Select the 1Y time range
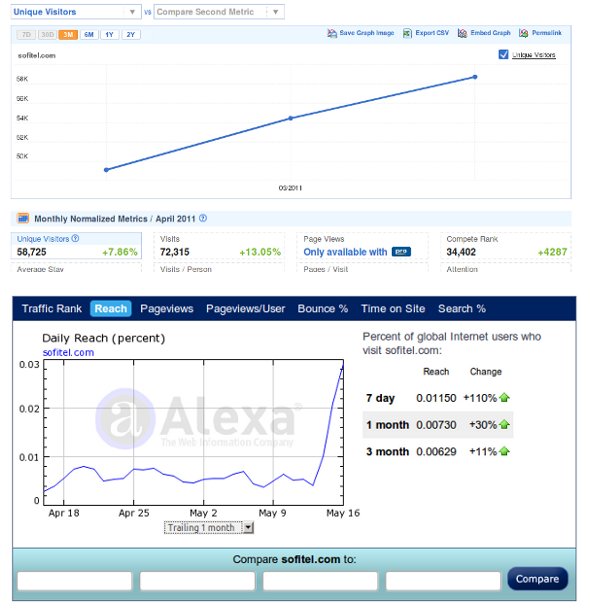Screen dimensions: 590x611 coord(110,35)
